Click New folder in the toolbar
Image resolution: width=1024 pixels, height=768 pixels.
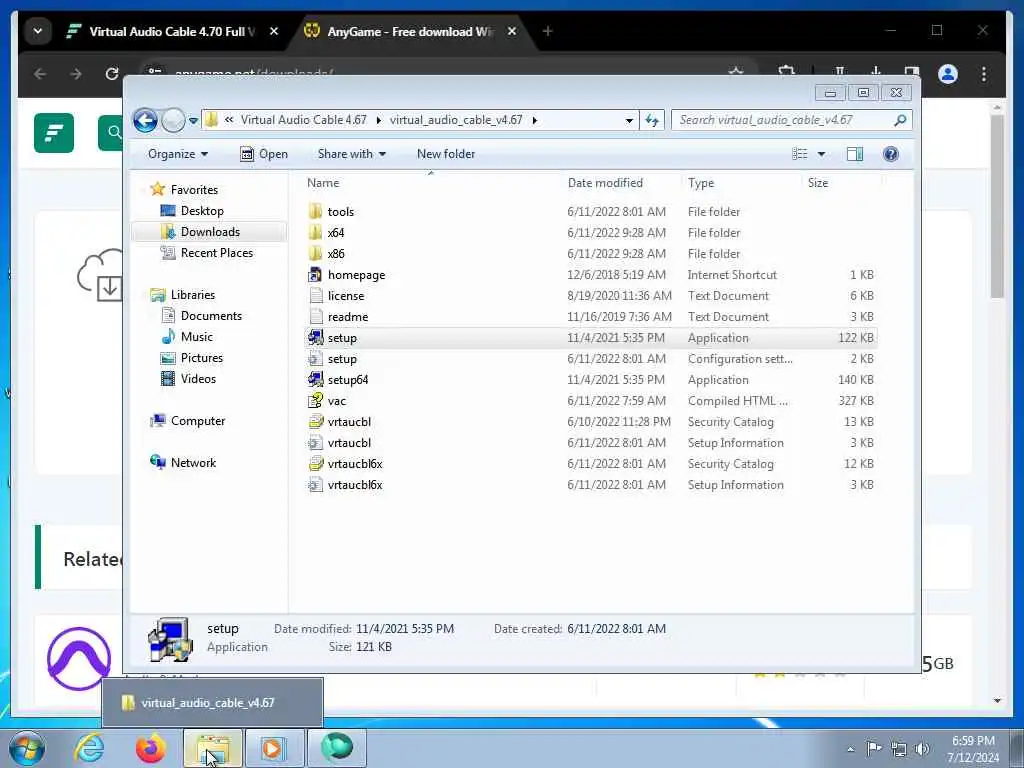pyautogui.click(x=446, y=154)
